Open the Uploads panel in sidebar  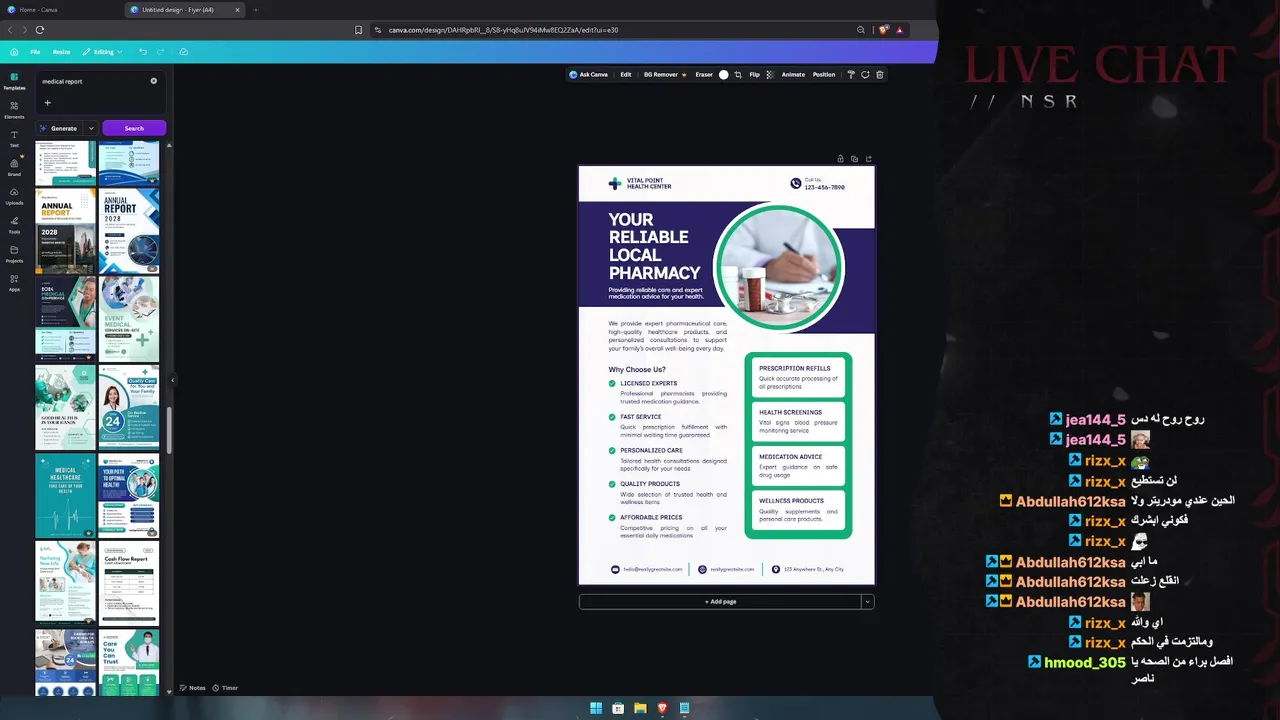pos(14,196)
